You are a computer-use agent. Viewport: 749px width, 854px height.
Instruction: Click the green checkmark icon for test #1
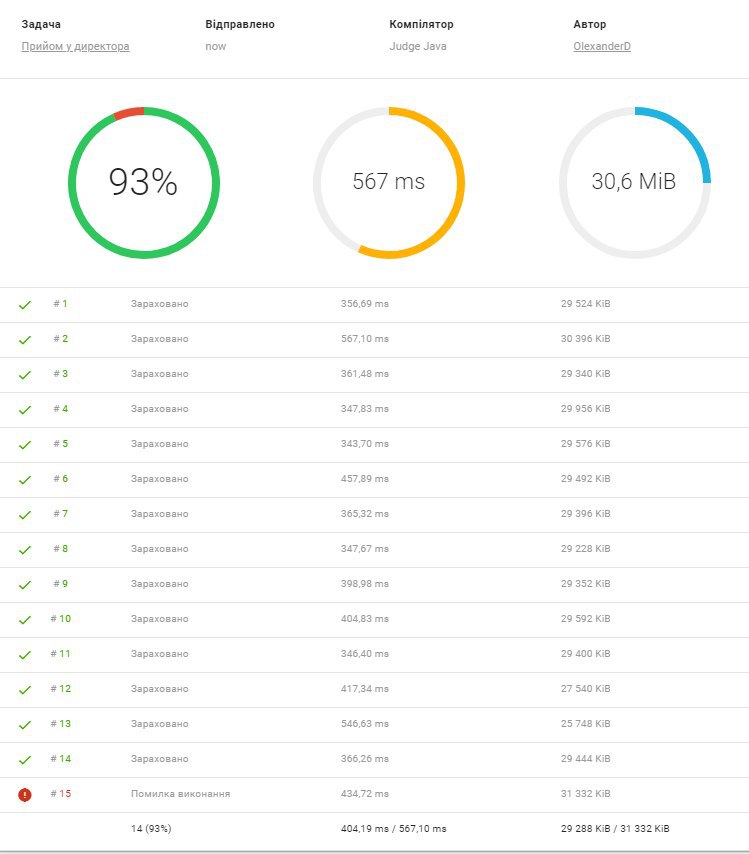point(25,304)
